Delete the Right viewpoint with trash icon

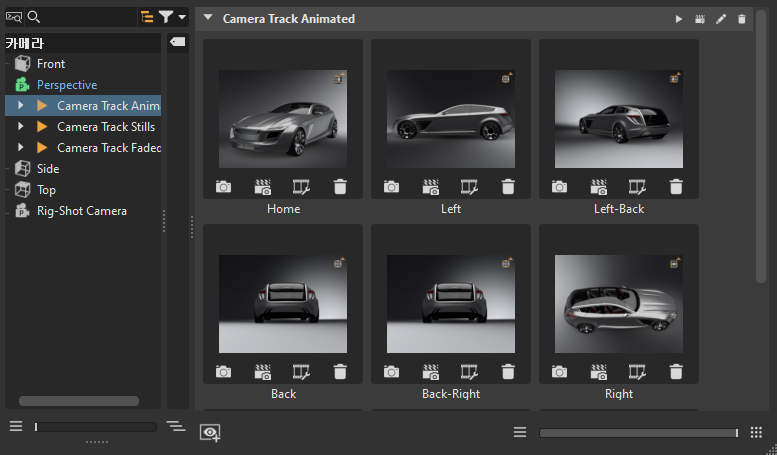click(676, 372)
